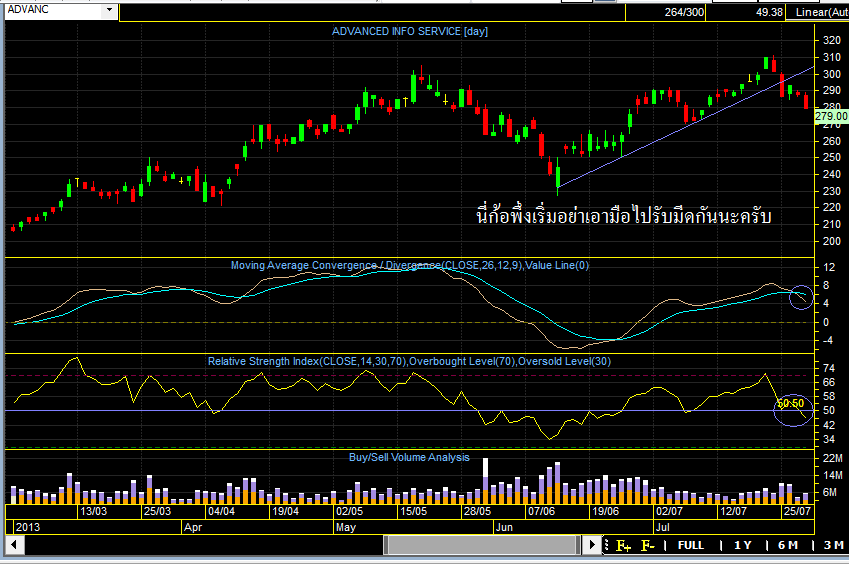This screenshot has height=564, width=849.
Task: Set chart range to 6 M
Action: pos(788,546)
